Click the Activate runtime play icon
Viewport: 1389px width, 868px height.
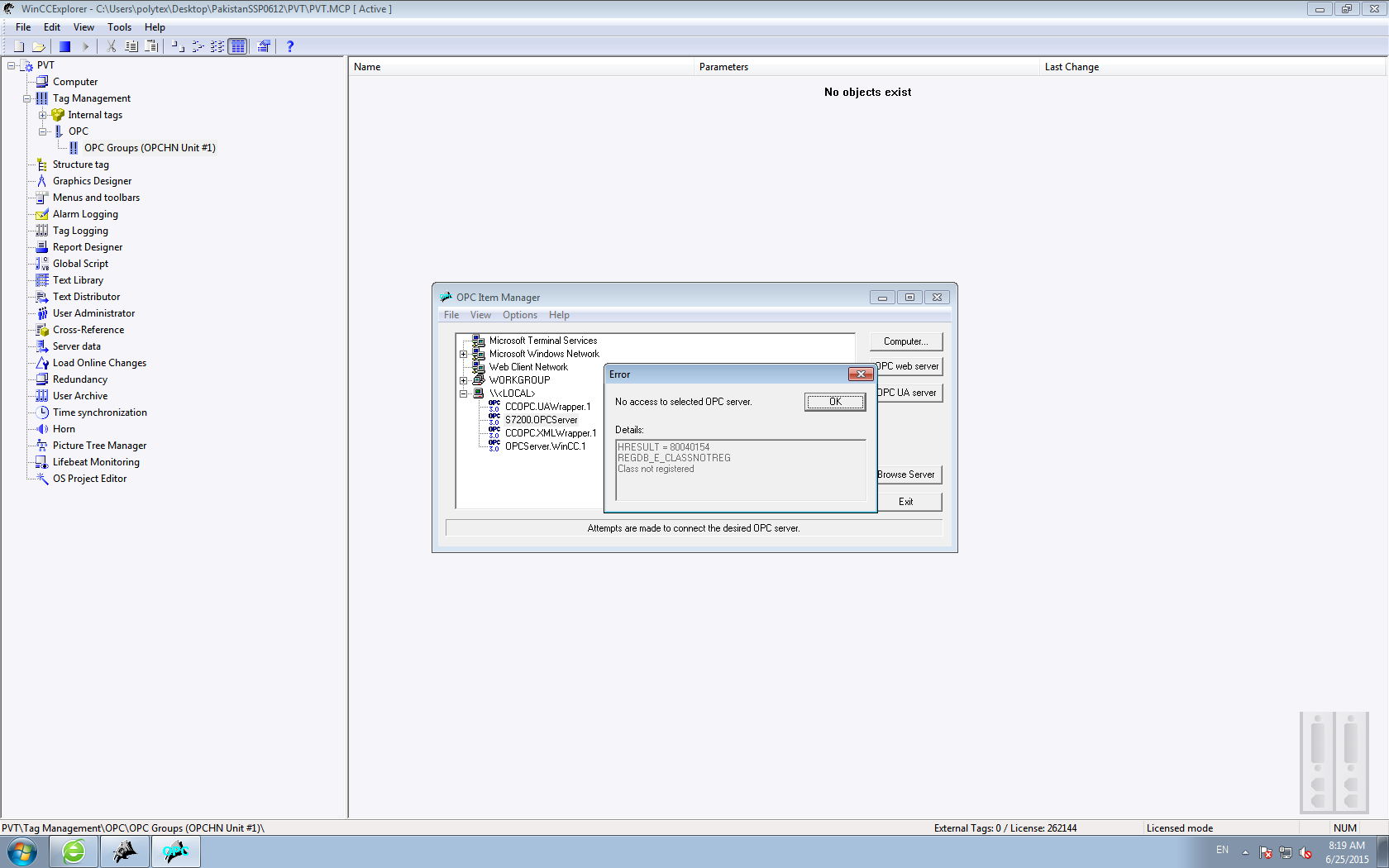click(x=85, y=47)
